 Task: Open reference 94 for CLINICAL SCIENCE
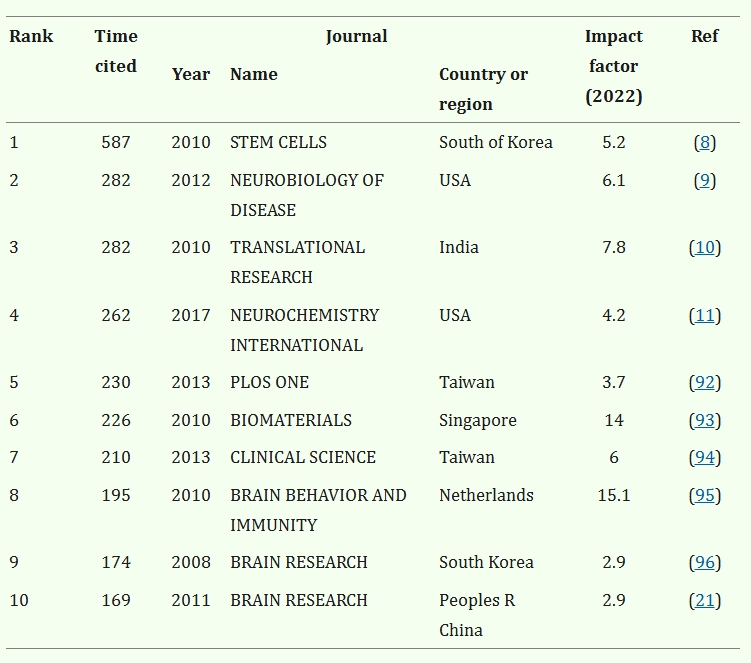click(x=705, y=457)
